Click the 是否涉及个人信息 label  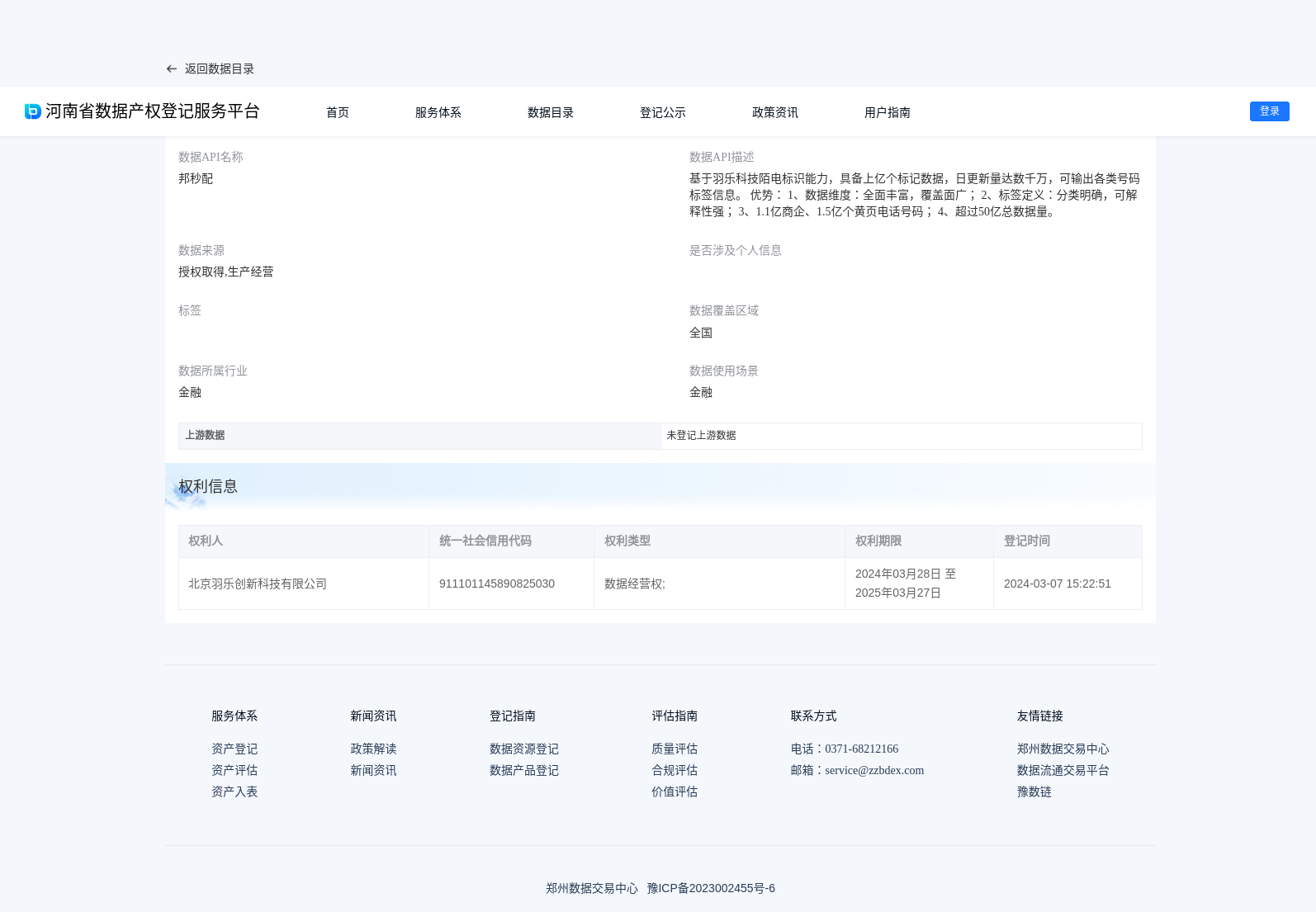(x=736, y=250)
